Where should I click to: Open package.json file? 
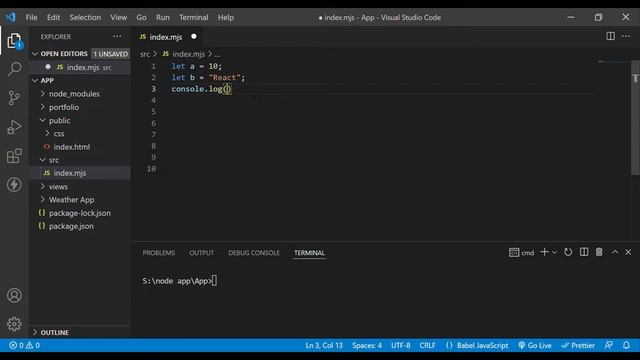71,226
